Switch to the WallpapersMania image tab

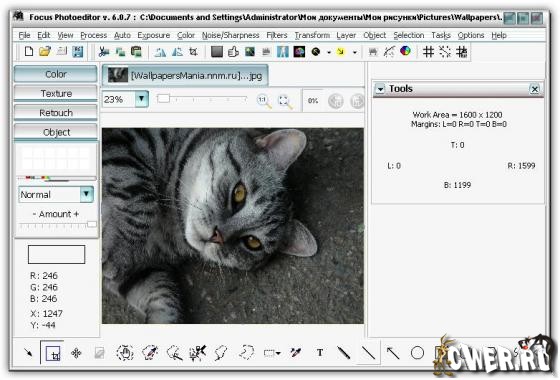185,75
